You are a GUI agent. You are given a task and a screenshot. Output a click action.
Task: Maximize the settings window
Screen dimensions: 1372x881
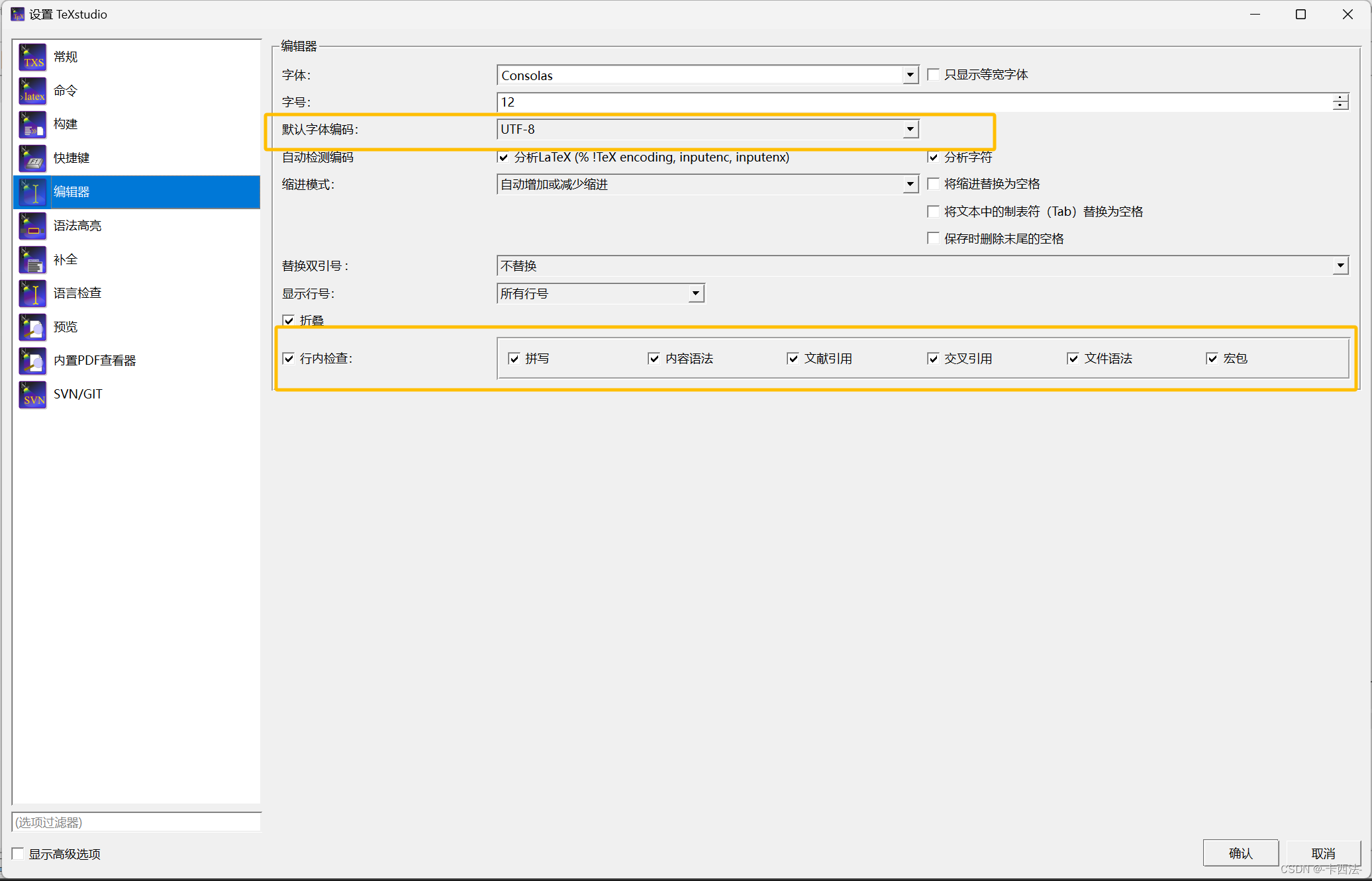(x=1300, y=15)
